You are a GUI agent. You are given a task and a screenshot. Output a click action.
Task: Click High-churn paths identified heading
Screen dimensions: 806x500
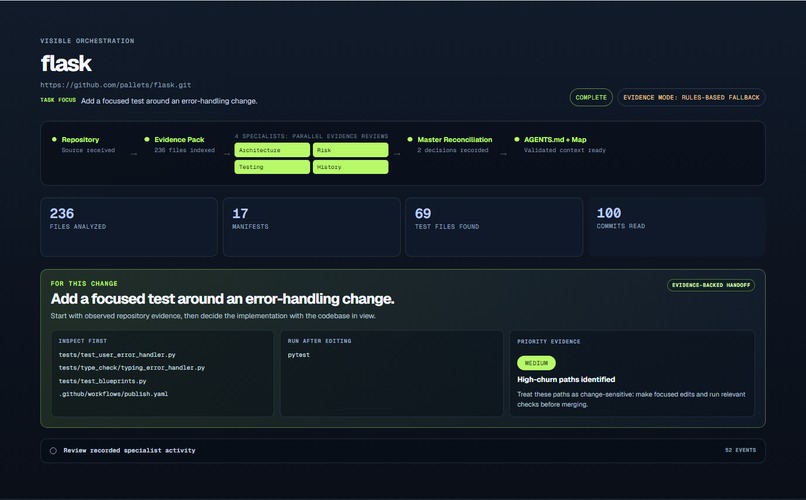(566, 379)
